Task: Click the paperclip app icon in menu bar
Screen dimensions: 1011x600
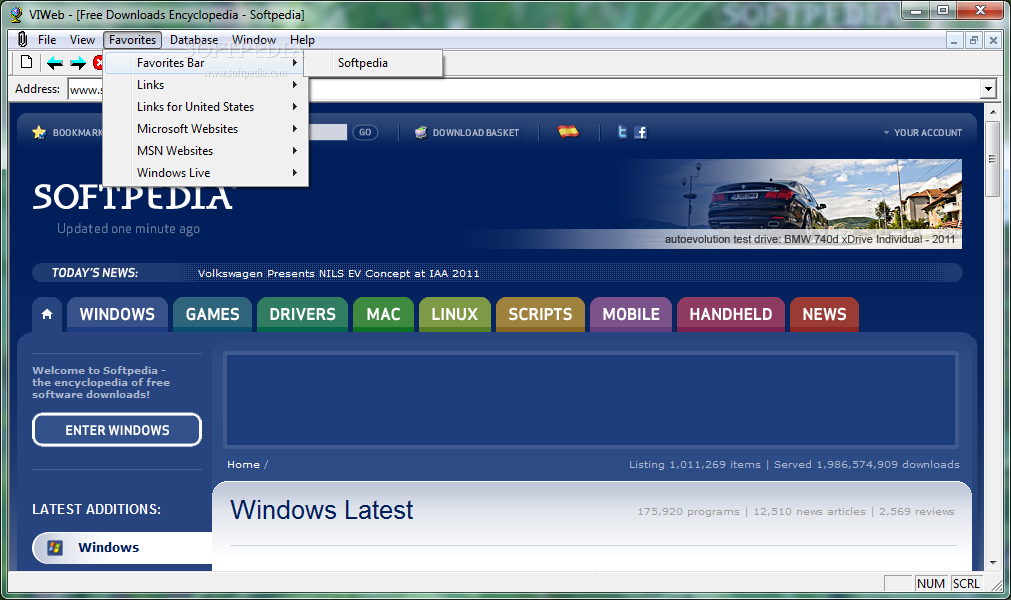Action: tap(23, 39)
